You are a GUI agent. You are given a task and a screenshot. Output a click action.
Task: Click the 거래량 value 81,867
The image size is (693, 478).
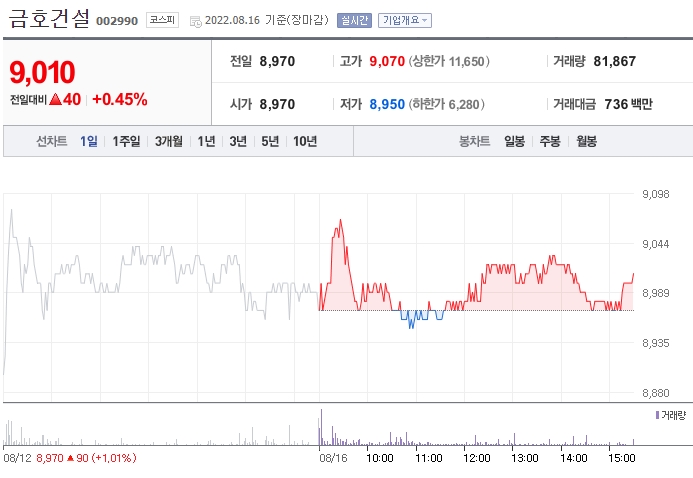pyautogui.click(x=615, y=61)
